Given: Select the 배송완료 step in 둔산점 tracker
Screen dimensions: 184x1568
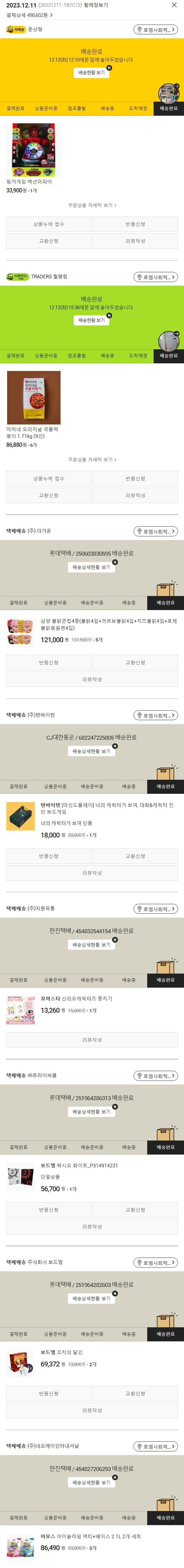Looking at the screenshot, I should click(168, 108).
